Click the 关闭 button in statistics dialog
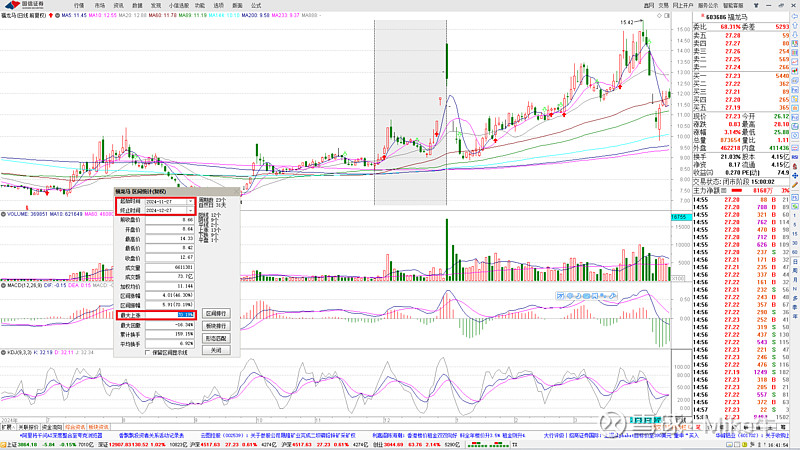 tap(216, 351)
